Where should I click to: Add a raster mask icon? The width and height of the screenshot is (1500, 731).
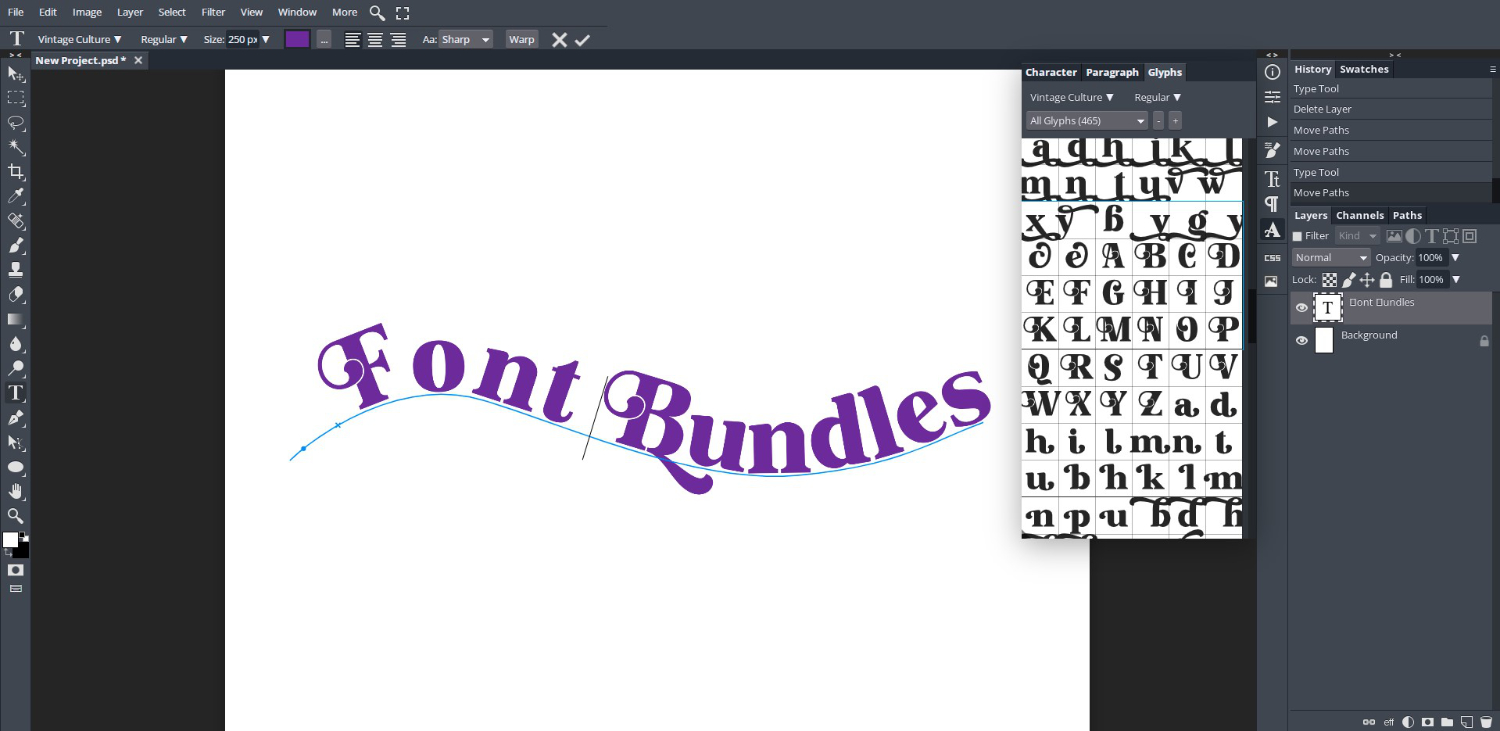coord(1427,721)
